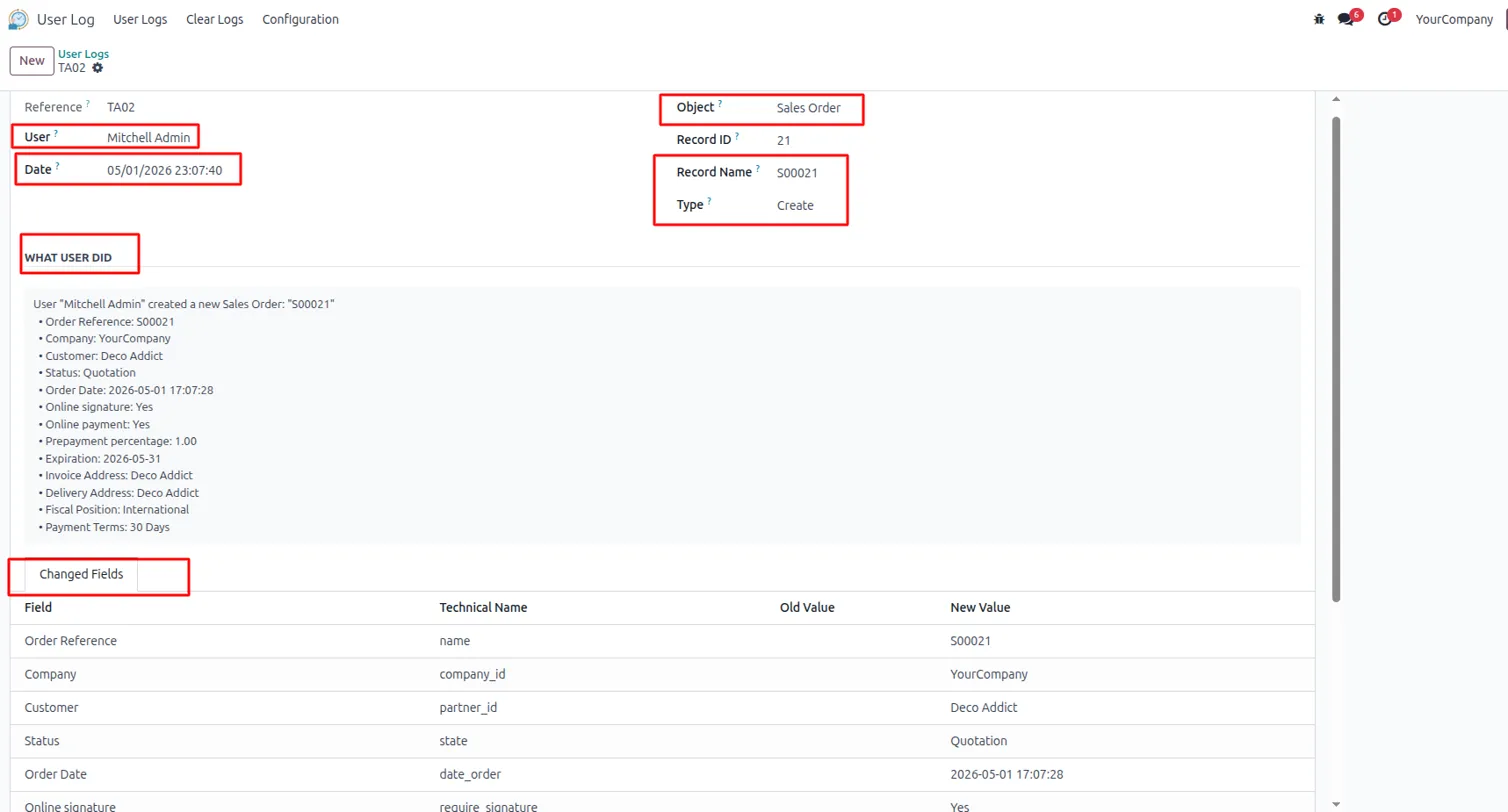Click the Old Value column header
The width and height of the screenshot is (1508, 812).
807,607
